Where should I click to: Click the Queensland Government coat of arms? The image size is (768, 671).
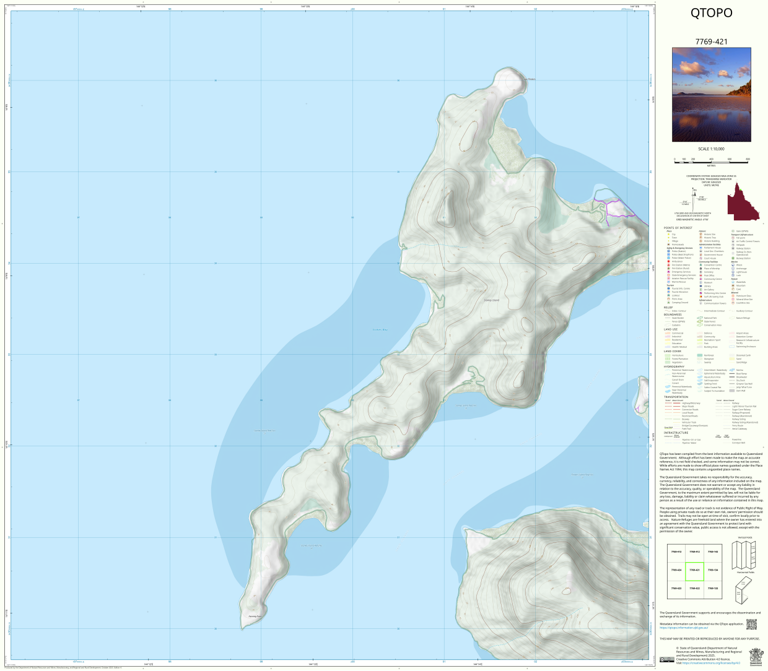757,655
